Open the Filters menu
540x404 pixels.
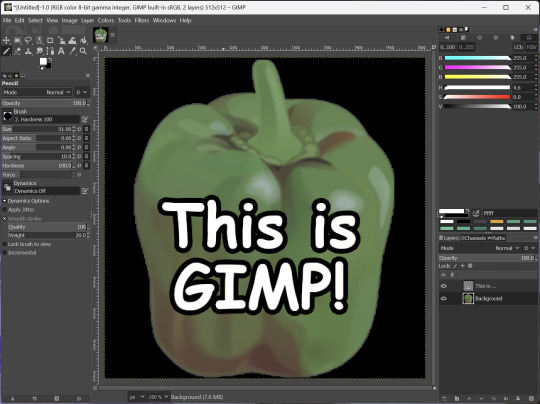coord(142,20)
